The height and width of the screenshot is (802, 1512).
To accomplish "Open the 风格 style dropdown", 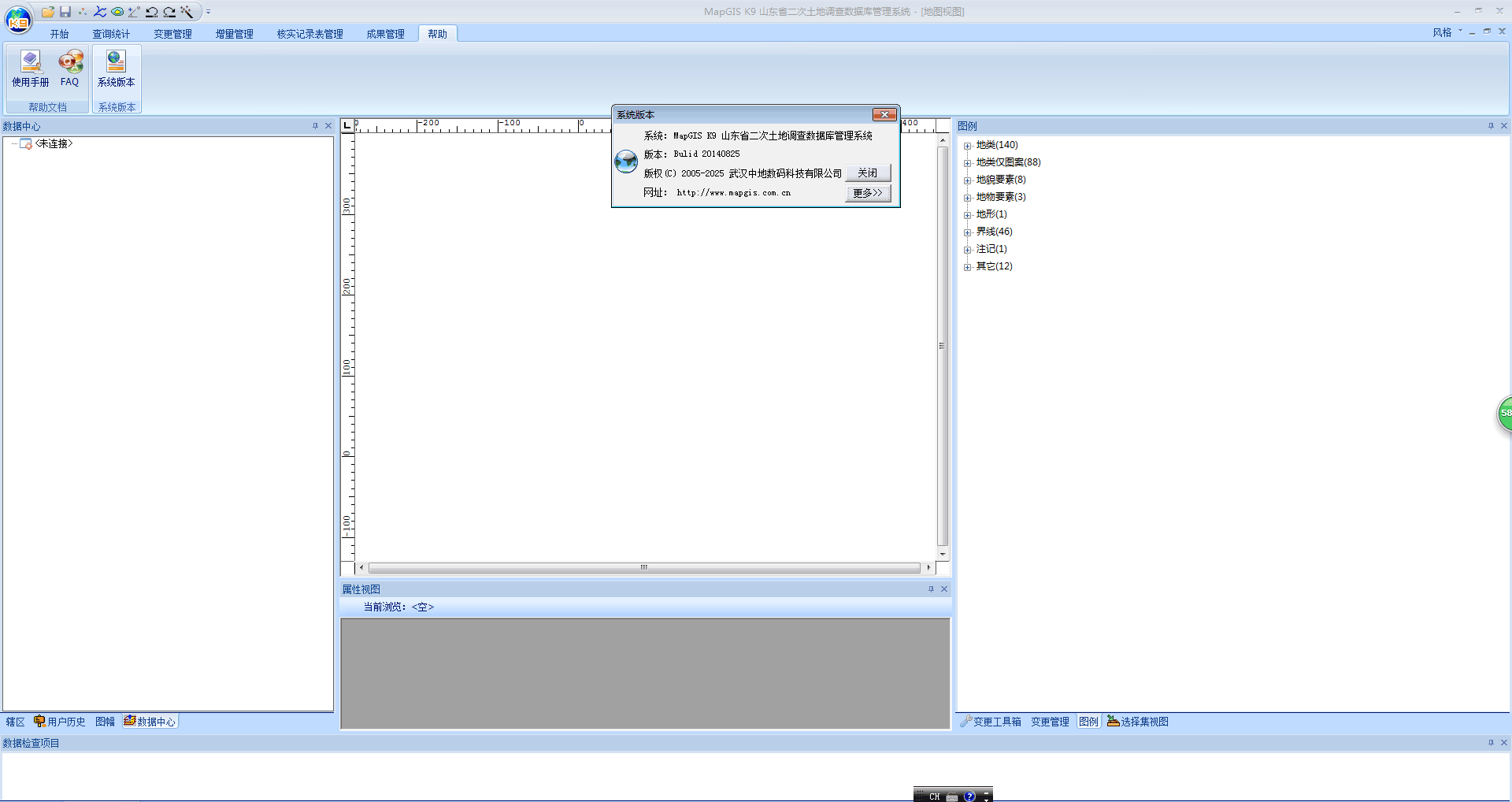I will coord(1447,32).
